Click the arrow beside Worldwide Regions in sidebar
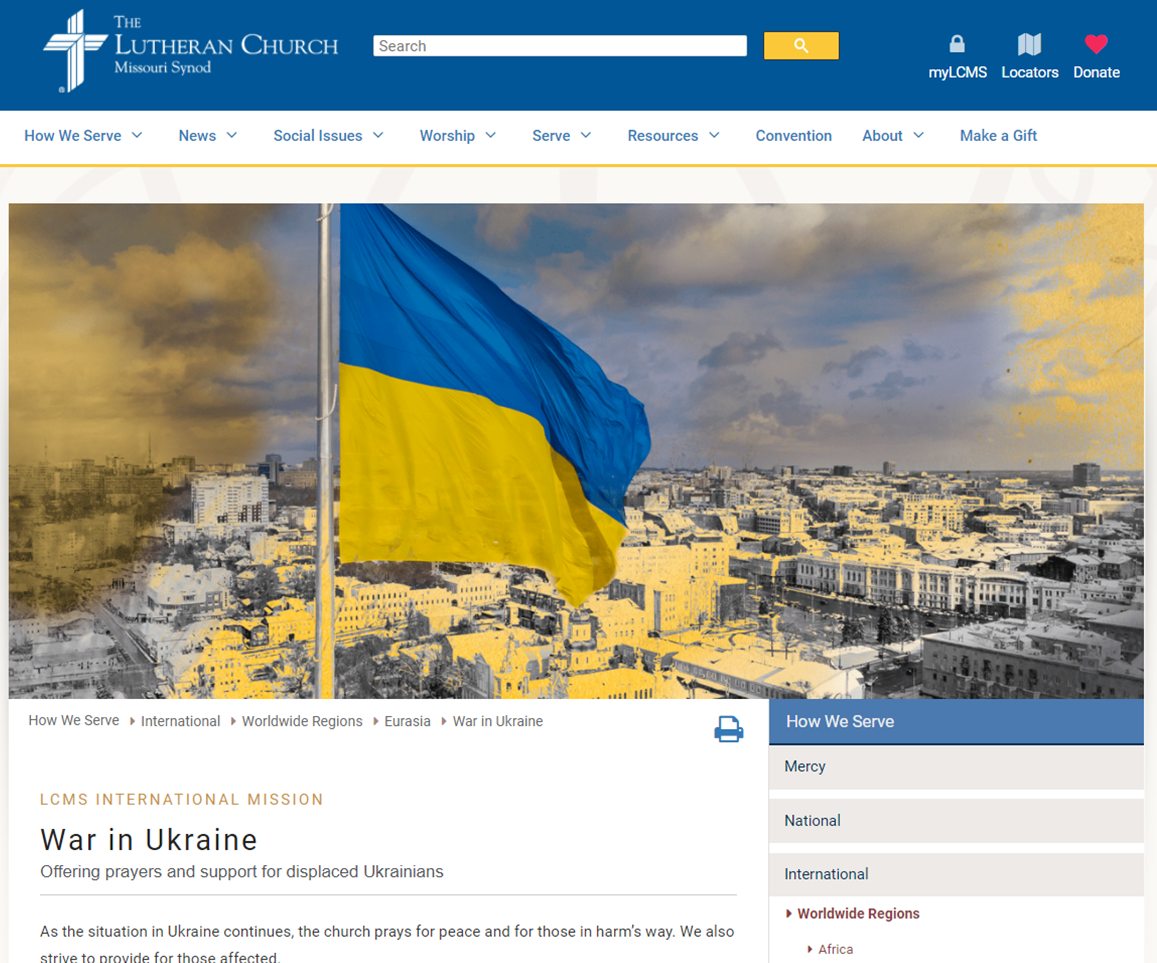 coord(789,914)
